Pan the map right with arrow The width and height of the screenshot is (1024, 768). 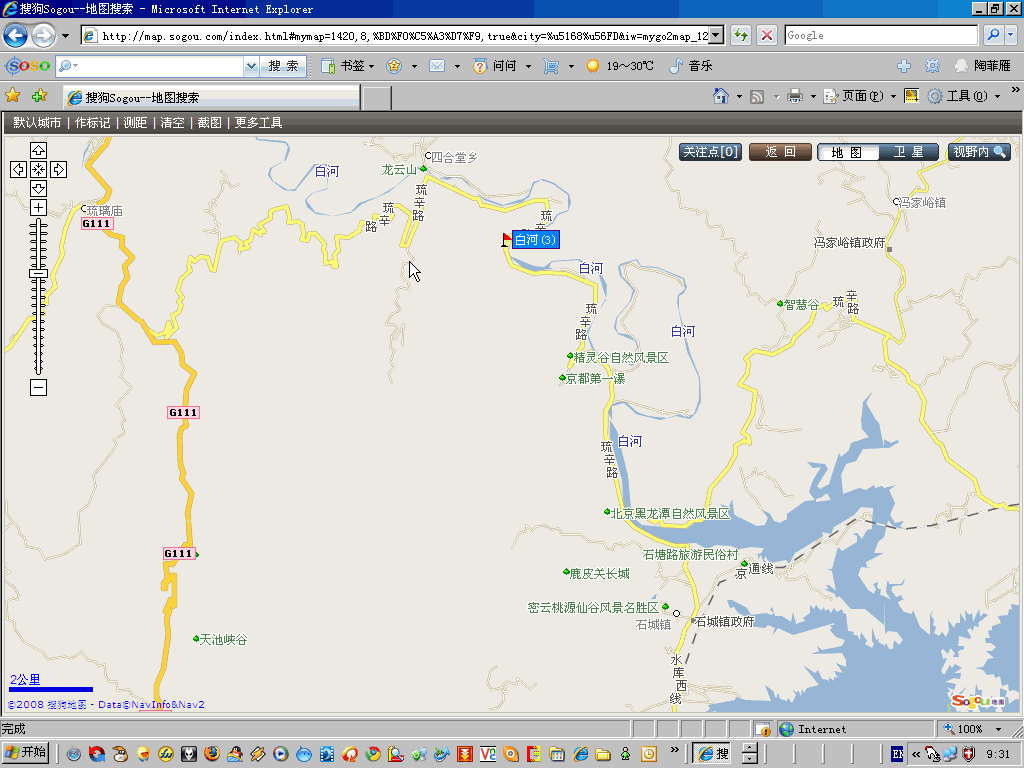(58, 169)
